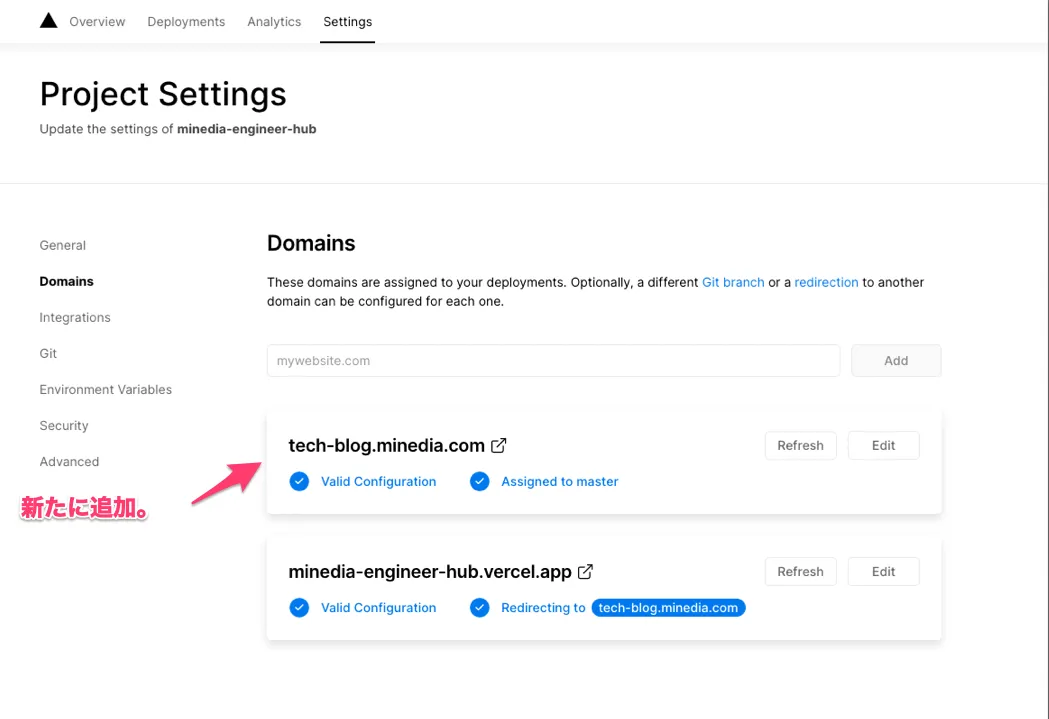
Task: Open external link icon beside tech-blog.minedia.com
Action: pyautogui.click(x=499, y=446)
